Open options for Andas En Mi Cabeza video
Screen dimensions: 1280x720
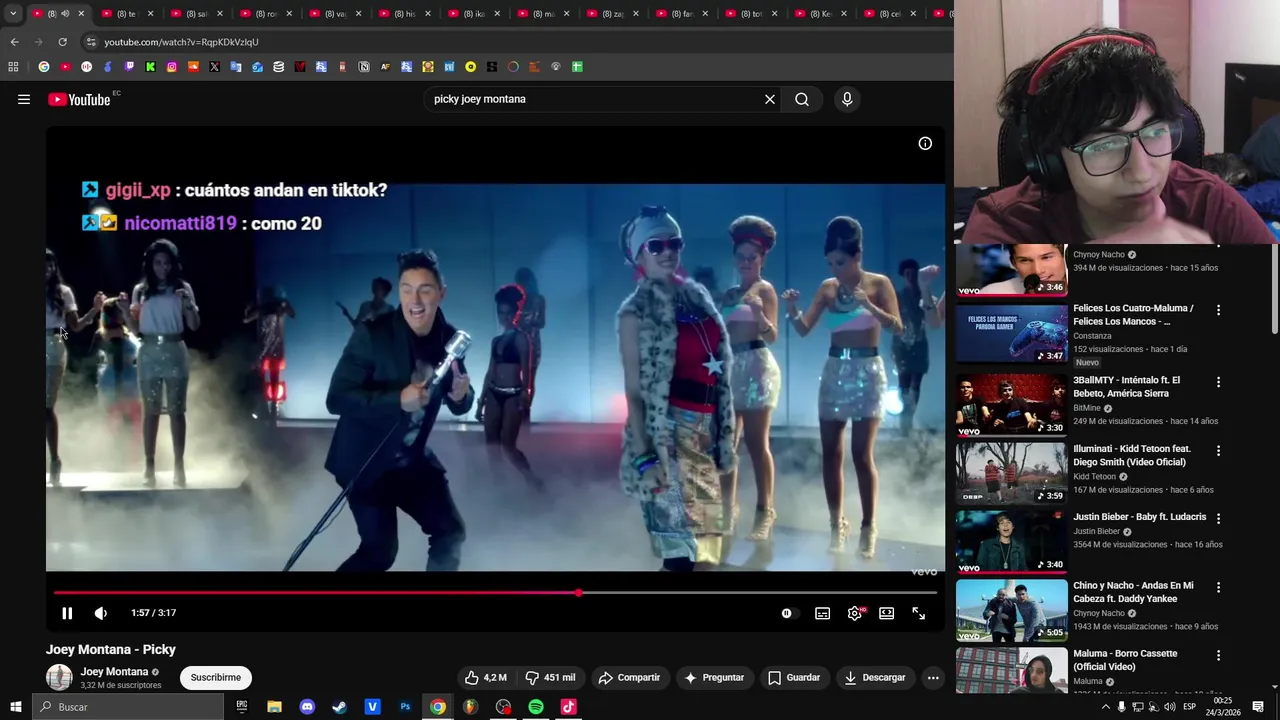pyautogui.click(x=1218, y=587)
